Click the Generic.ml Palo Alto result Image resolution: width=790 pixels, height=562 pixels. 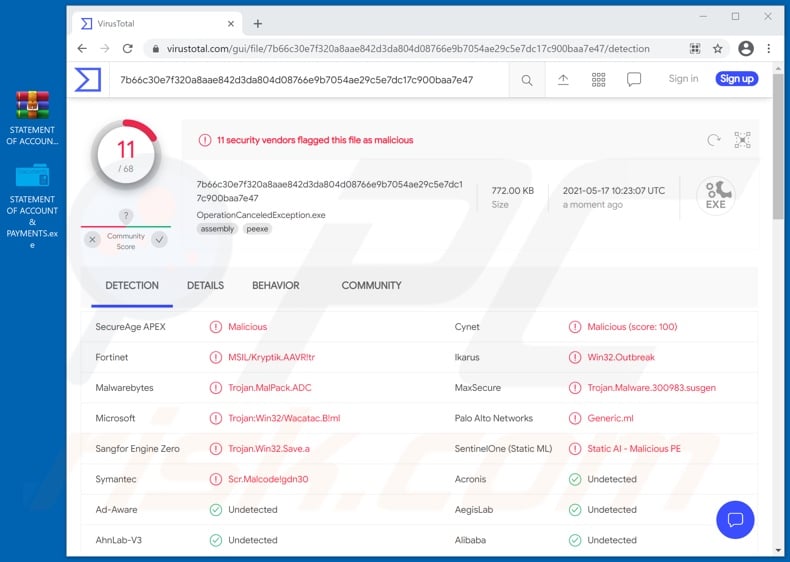point(610,418)
